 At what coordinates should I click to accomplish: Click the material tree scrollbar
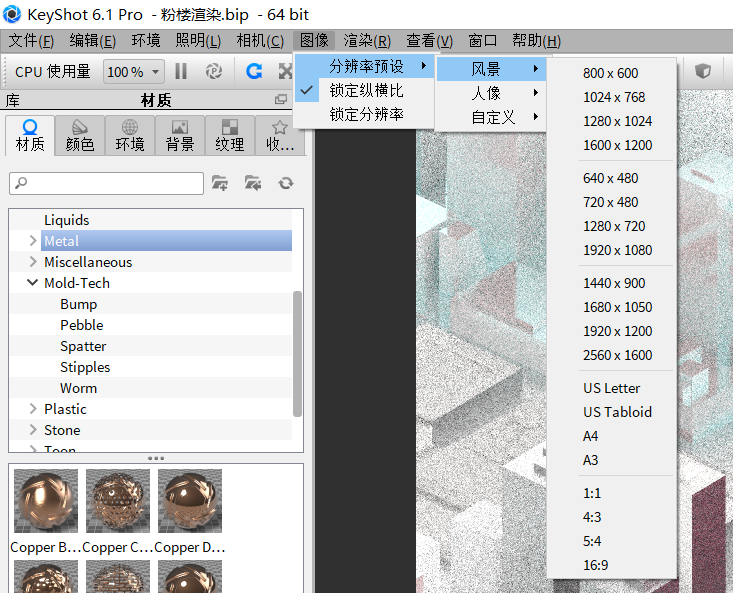coord(297,353)
